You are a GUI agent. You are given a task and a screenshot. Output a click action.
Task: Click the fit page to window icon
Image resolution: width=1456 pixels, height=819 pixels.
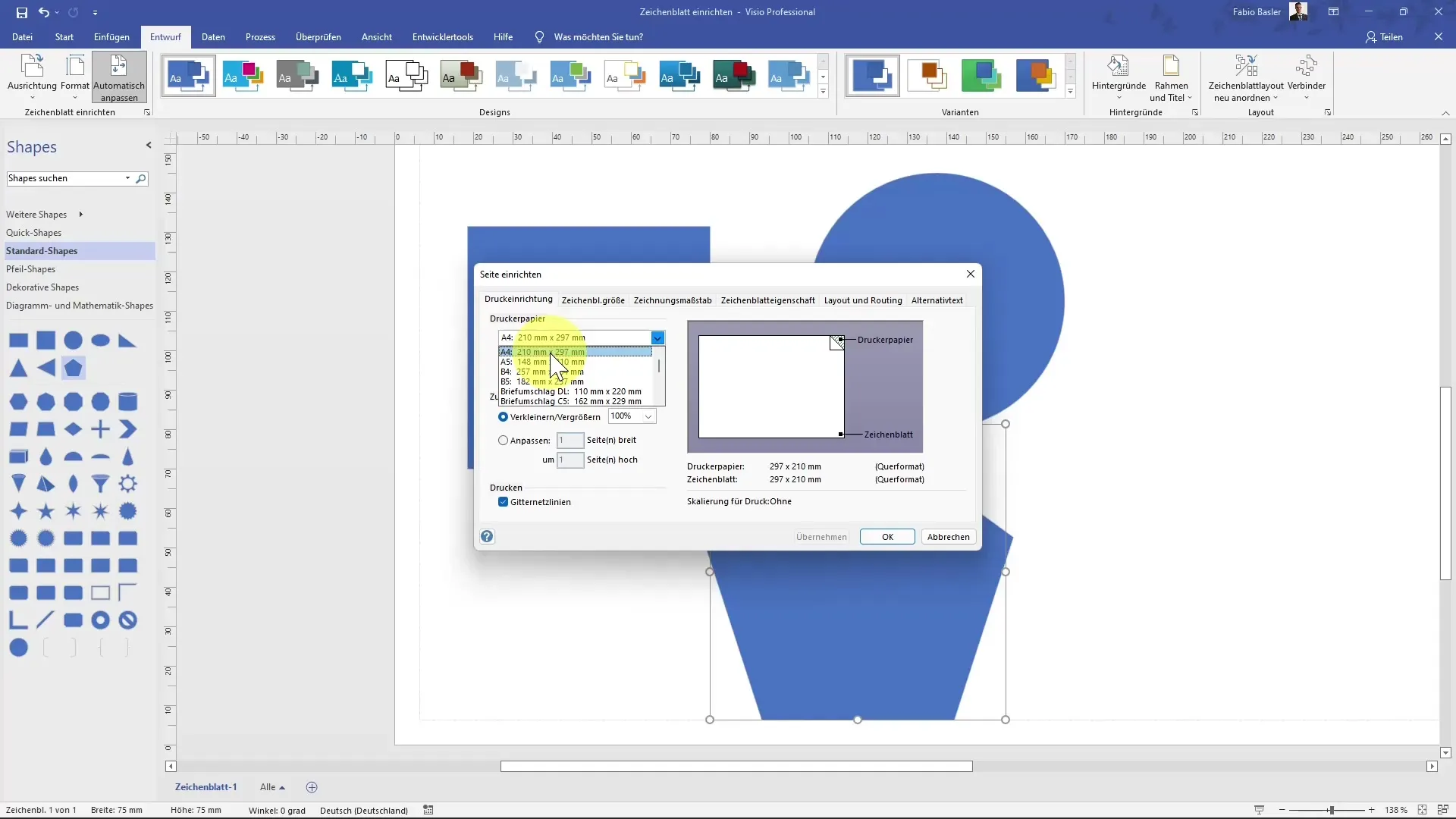(1423, 810)
